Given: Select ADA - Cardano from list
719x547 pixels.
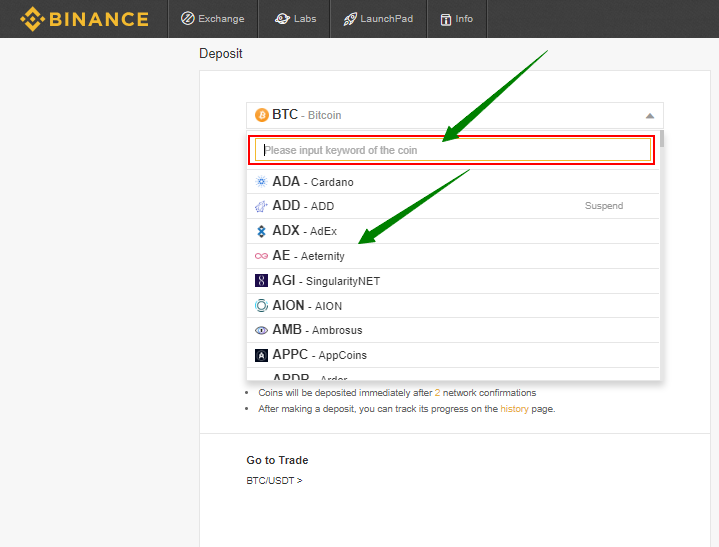Looking at the screenshot, I should click(x=453, y=182).
